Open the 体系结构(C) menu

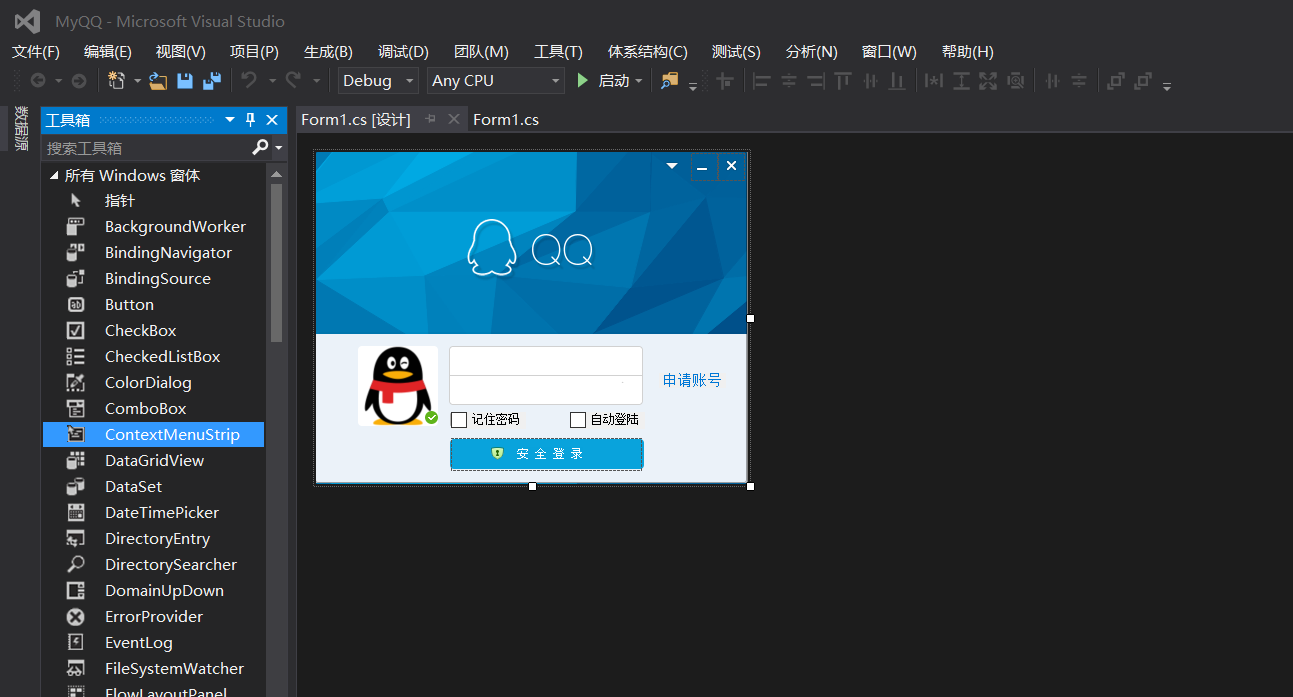(x=648, y=52)
